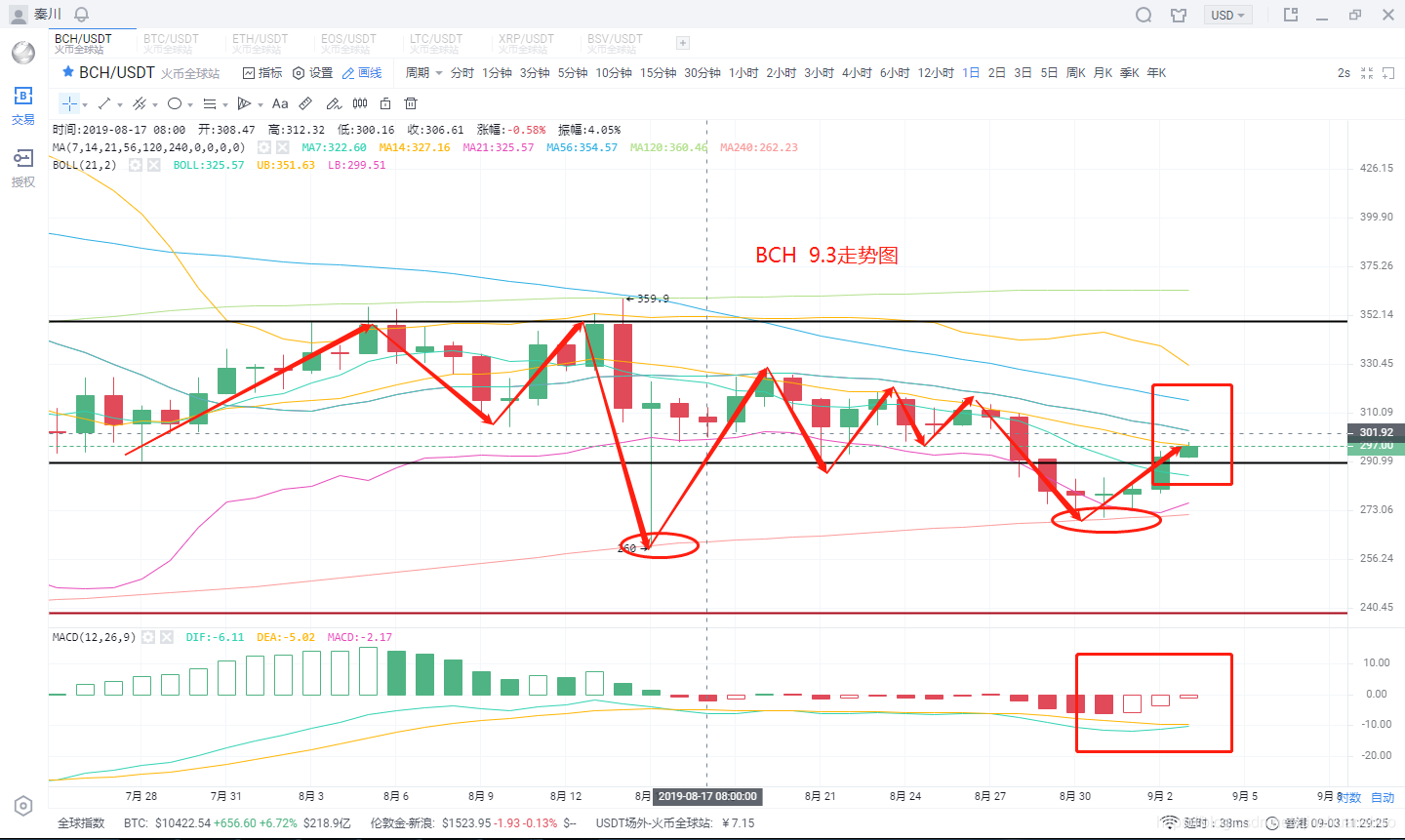
Task: Expand horizontal lines tool dropdown arrow
Action: click(x=225, y=104)
